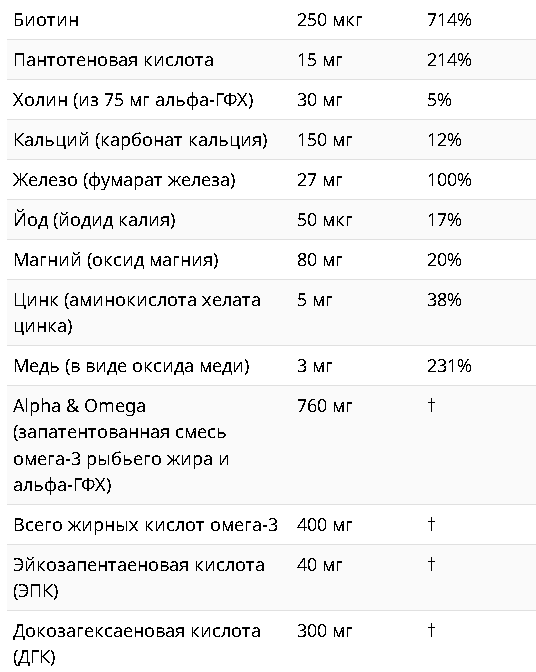The image size is (536, 672).
Task: Click the Биотин ingredient name
Action: (x=46, y=20)
